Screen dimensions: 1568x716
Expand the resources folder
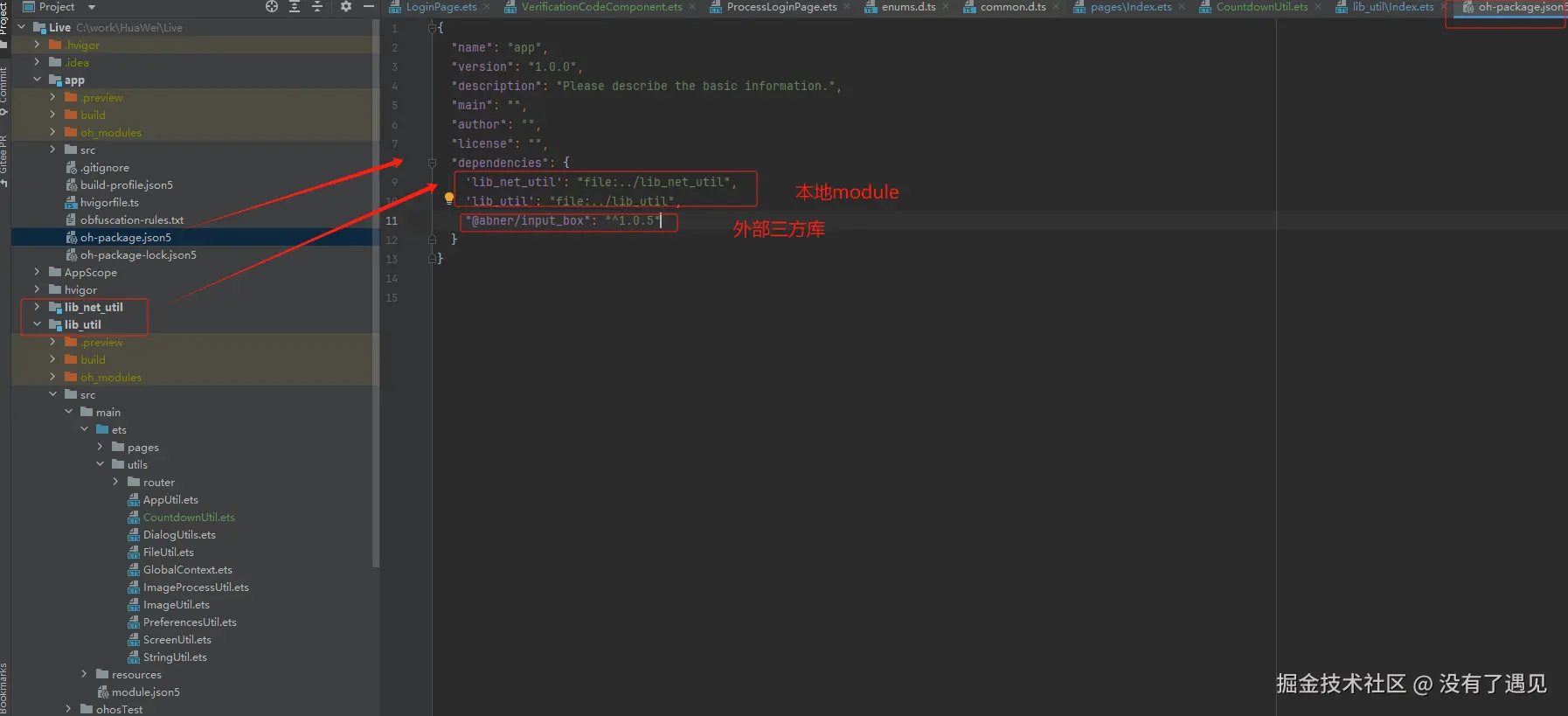(x=84, y=674)
